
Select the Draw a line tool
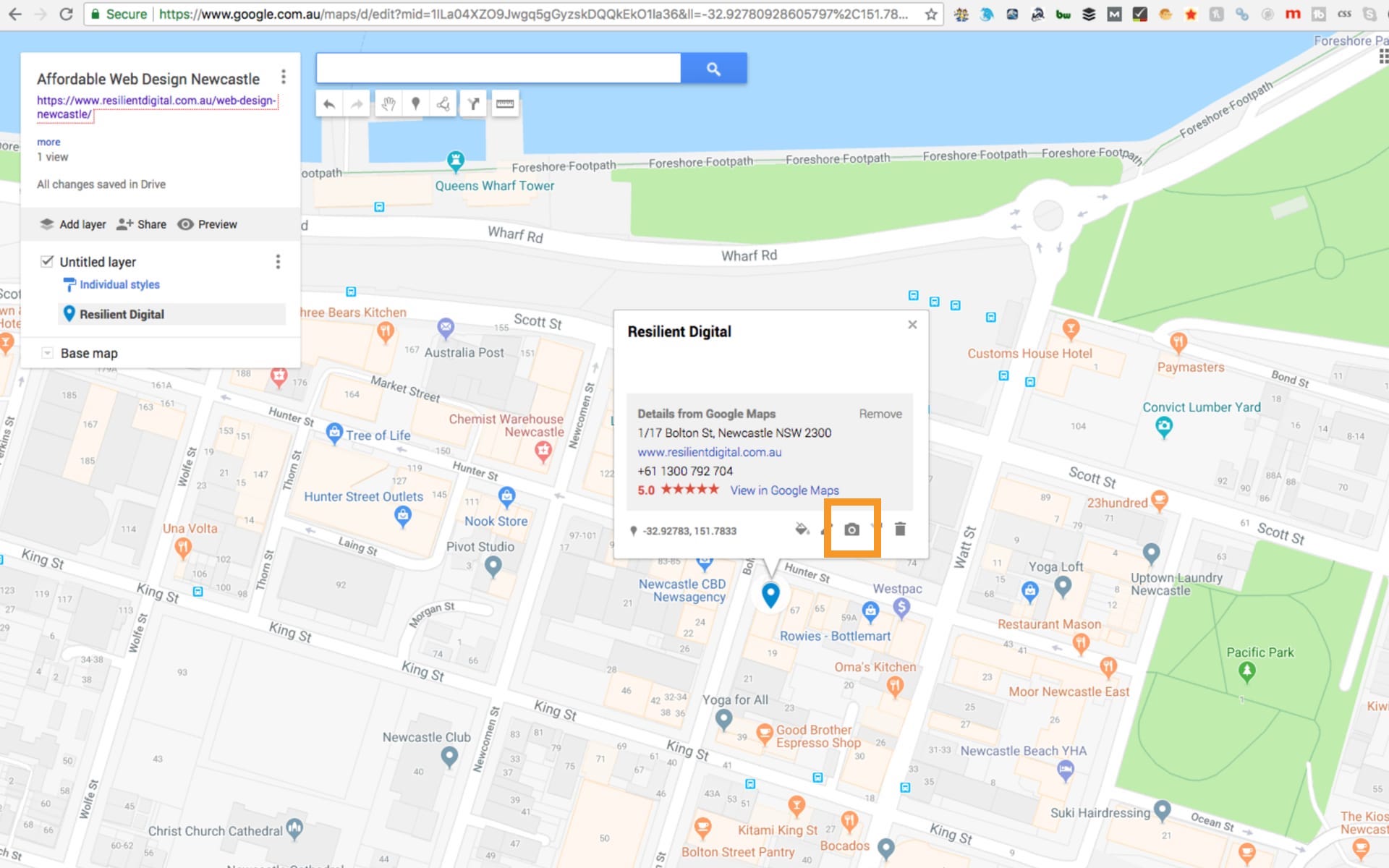pos(443,104)
